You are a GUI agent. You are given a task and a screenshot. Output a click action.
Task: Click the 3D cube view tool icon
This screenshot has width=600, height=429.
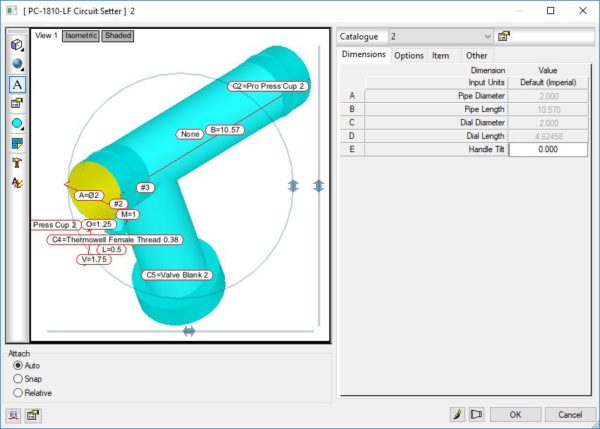pos(17,45)
